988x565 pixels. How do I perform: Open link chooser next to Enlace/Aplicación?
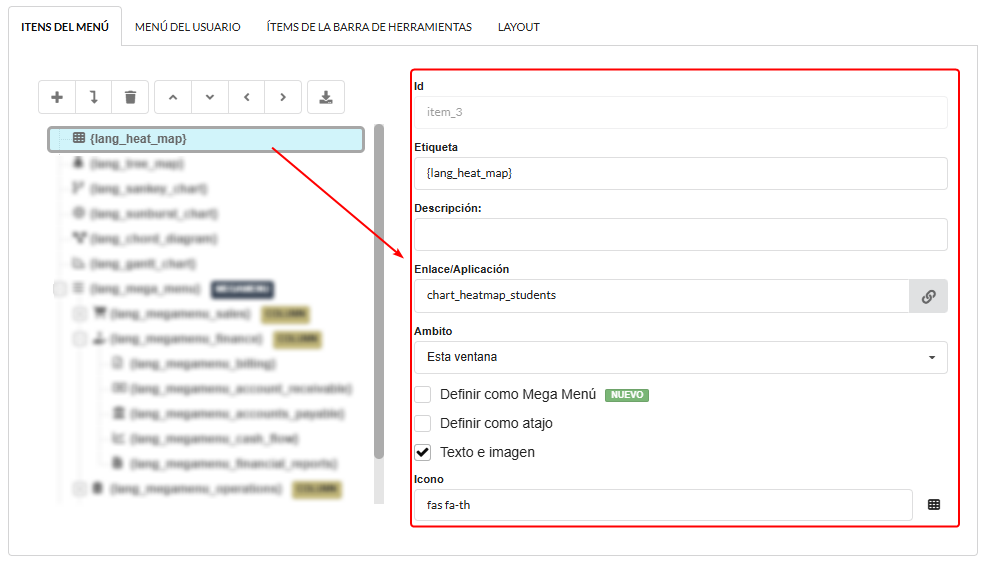click(928, 296)
